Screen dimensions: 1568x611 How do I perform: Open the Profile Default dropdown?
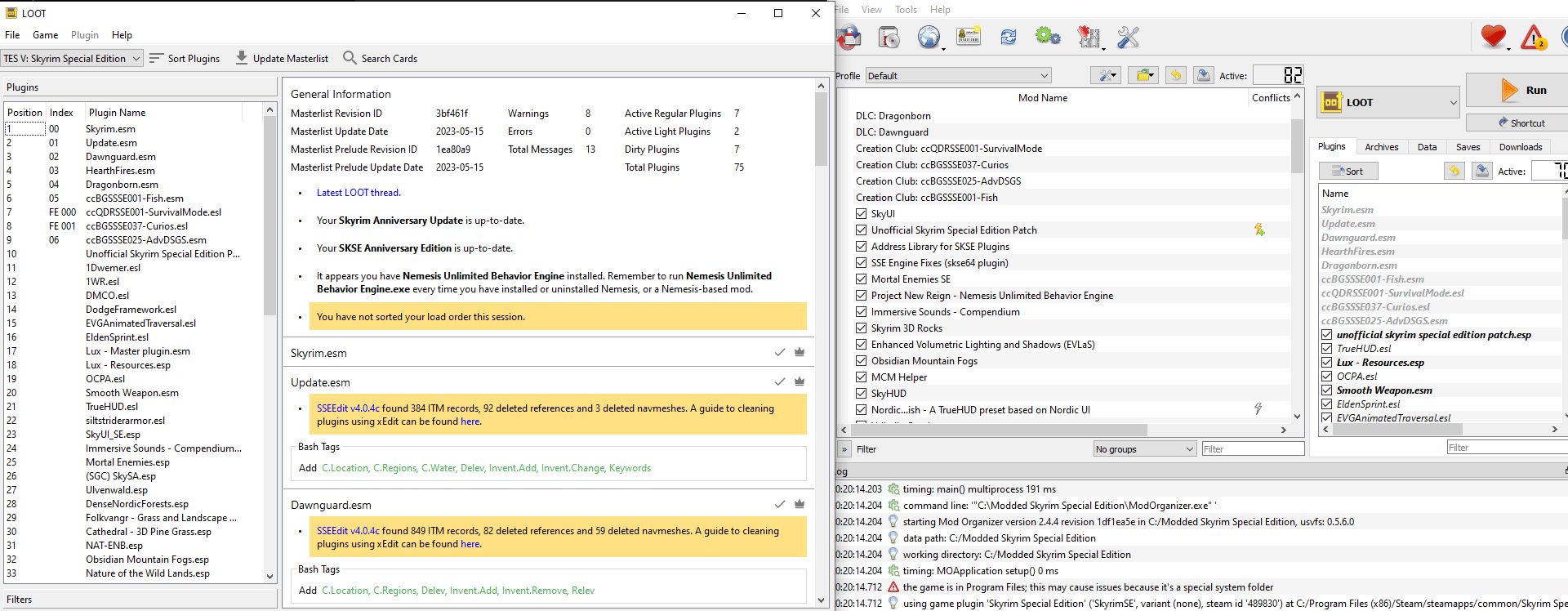click(958, 75)
